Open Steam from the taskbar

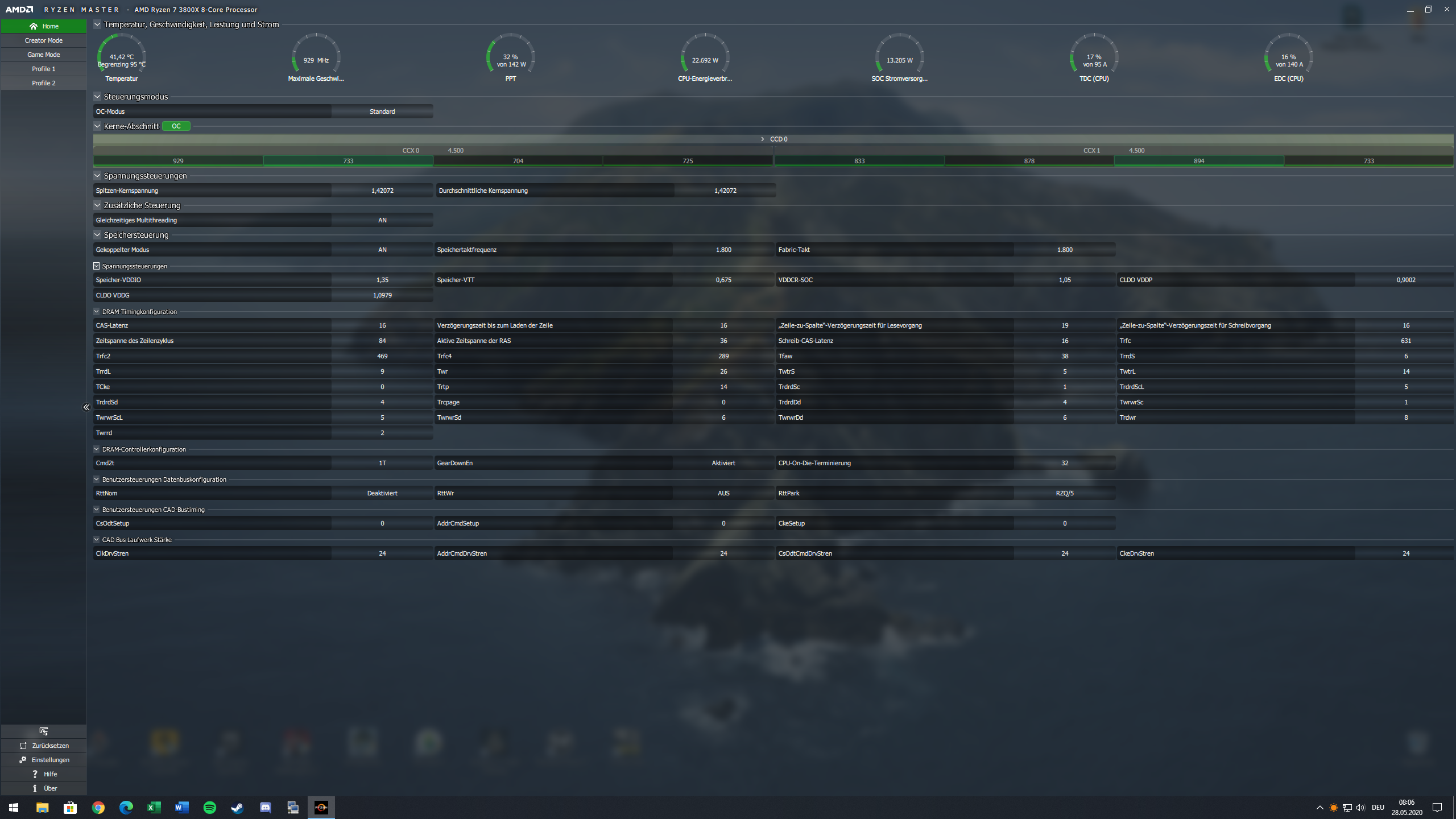pos(238,808)
